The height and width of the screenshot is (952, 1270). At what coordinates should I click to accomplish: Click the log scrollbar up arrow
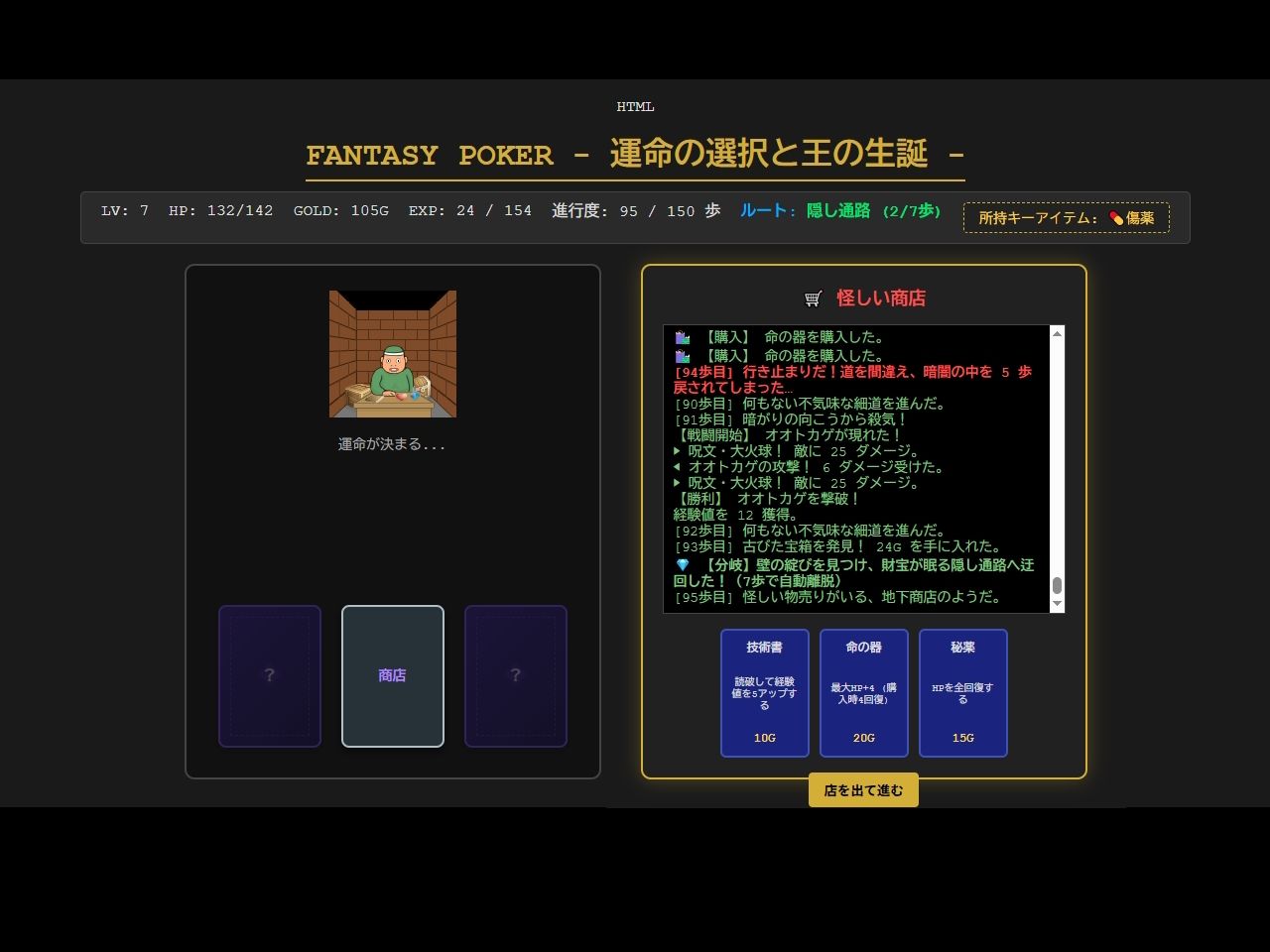(x=1057, y=333)
